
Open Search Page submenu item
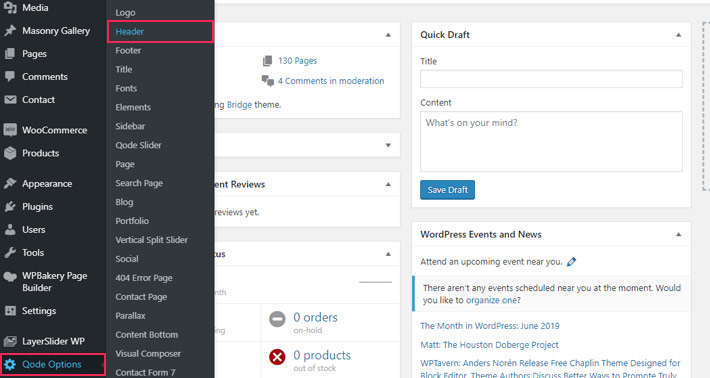[139, 183]
